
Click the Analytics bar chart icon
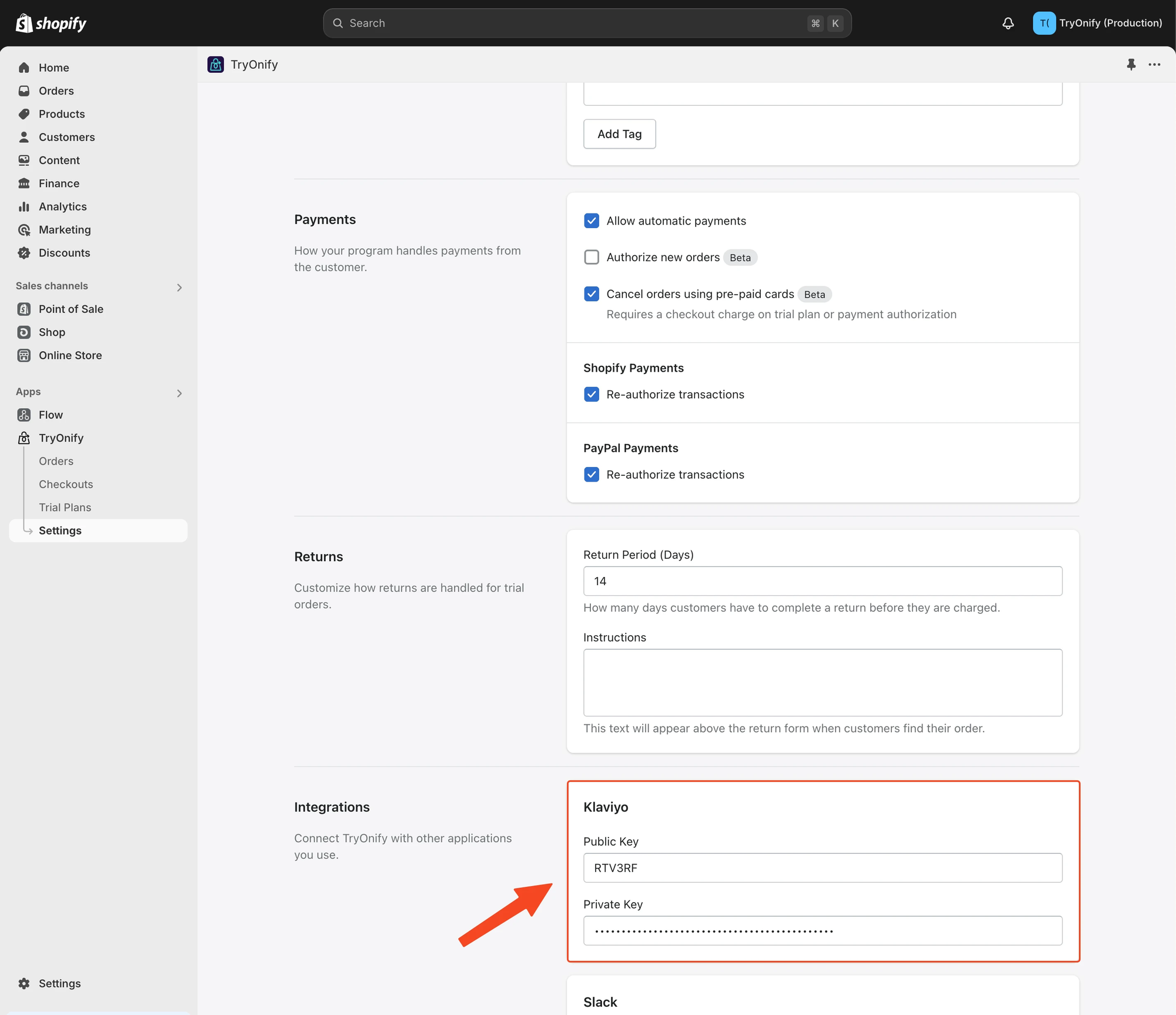click(24, 206)
